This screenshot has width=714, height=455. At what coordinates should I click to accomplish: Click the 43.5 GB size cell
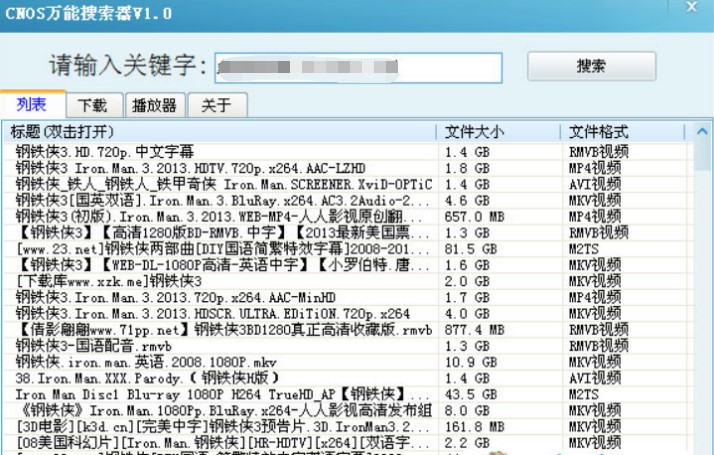[x=470, y=394]
